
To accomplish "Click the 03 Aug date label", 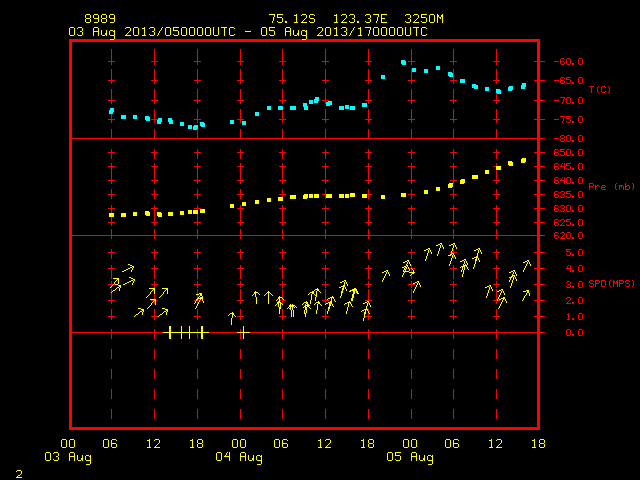I will pyautogui.click(x=68, y=457).
